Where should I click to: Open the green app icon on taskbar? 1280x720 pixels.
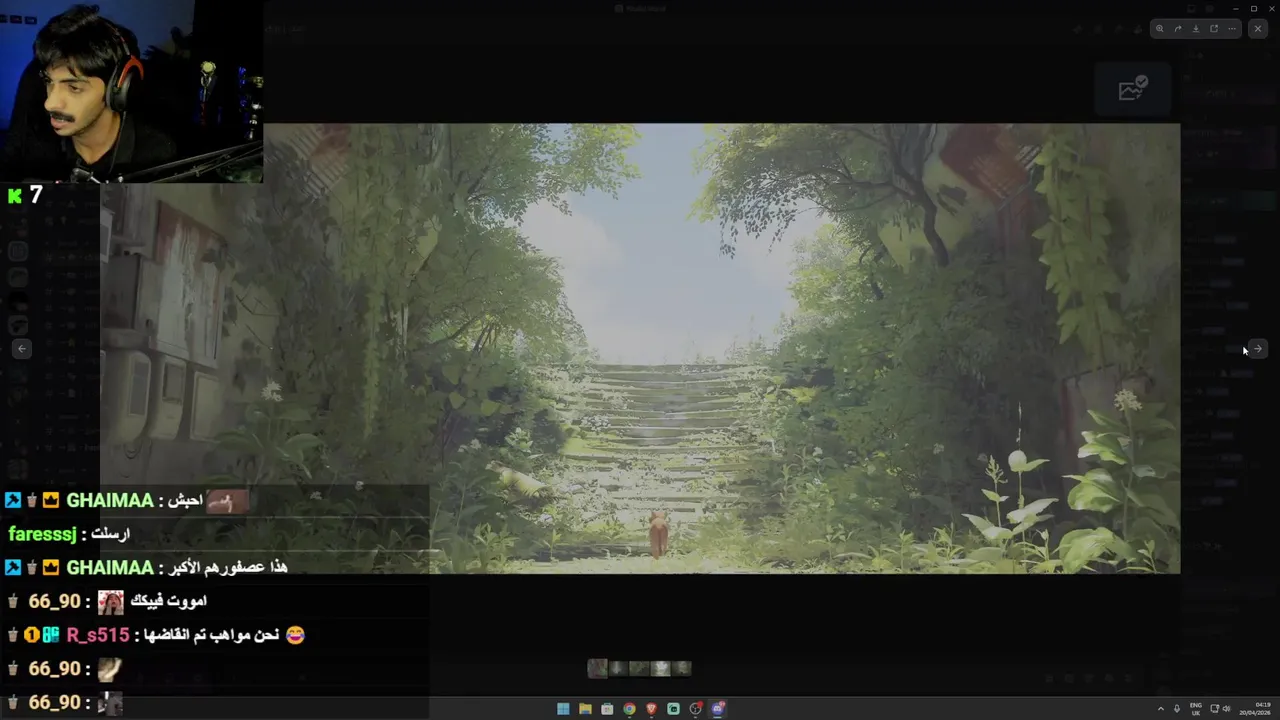tap(673, 709)
